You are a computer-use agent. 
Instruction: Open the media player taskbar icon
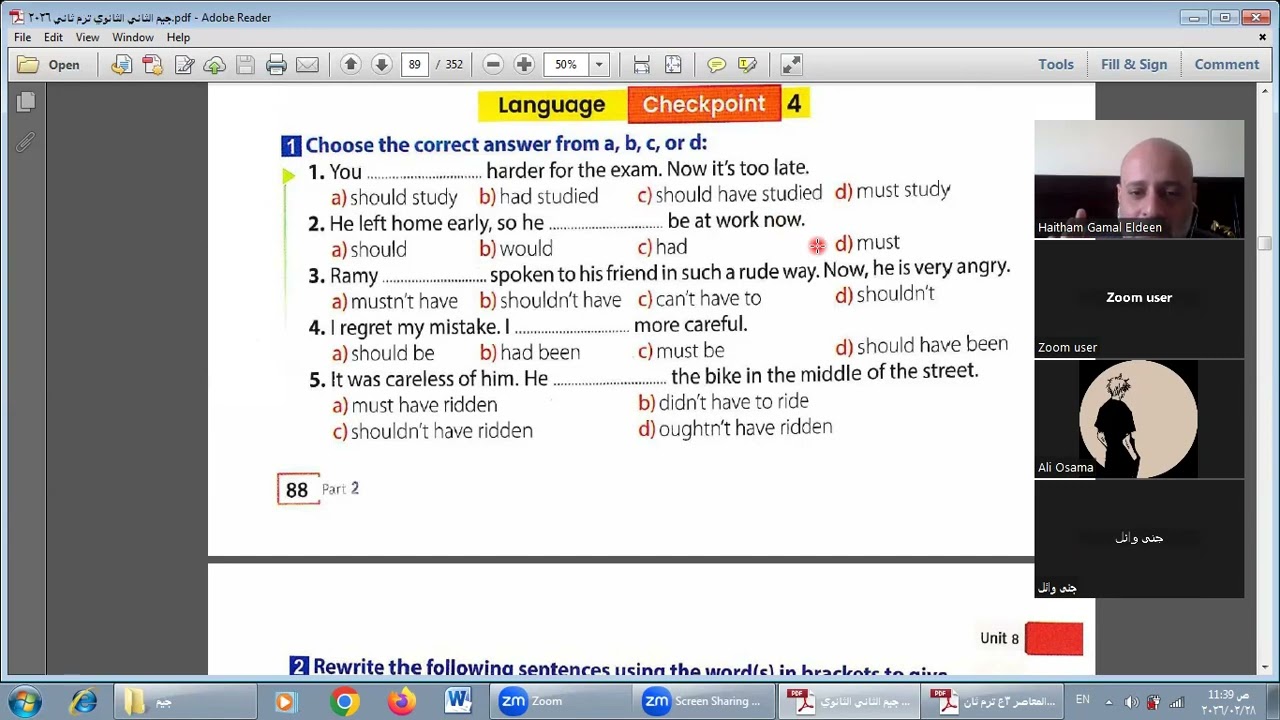coord(285,701)
